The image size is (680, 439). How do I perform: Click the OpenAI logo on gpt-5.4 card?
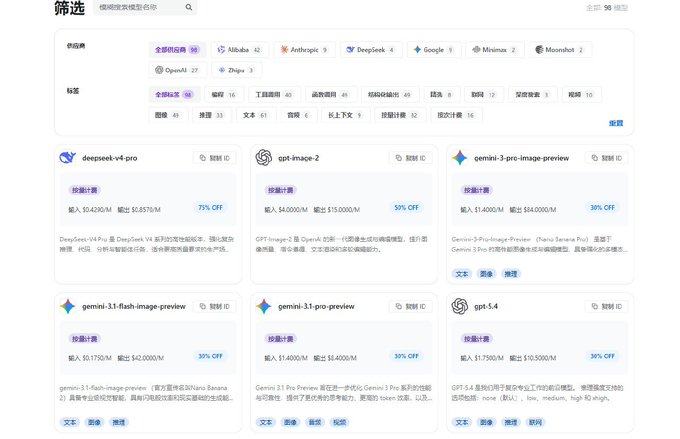pyautogui.click(x=460, y=306)
